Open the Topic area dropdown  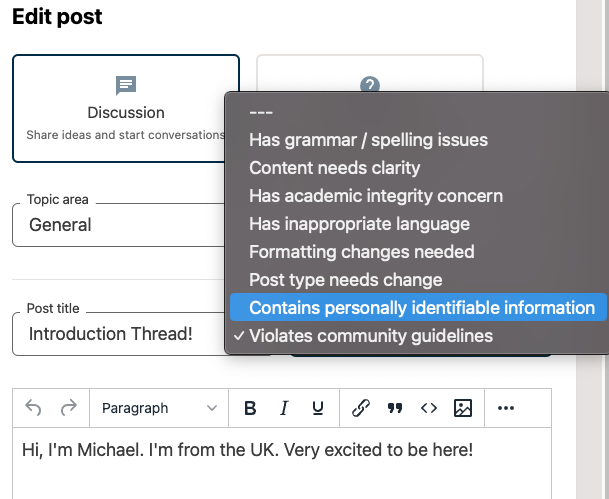118,225
